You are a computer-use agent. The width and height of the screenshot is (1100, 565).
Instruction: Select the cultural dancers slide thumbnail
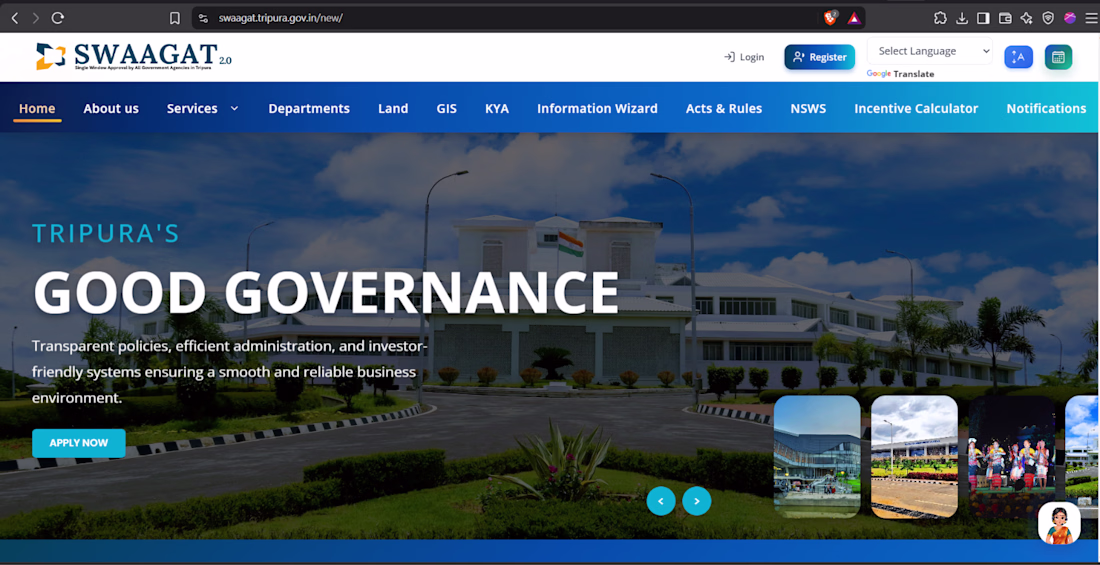point(1012,457)
